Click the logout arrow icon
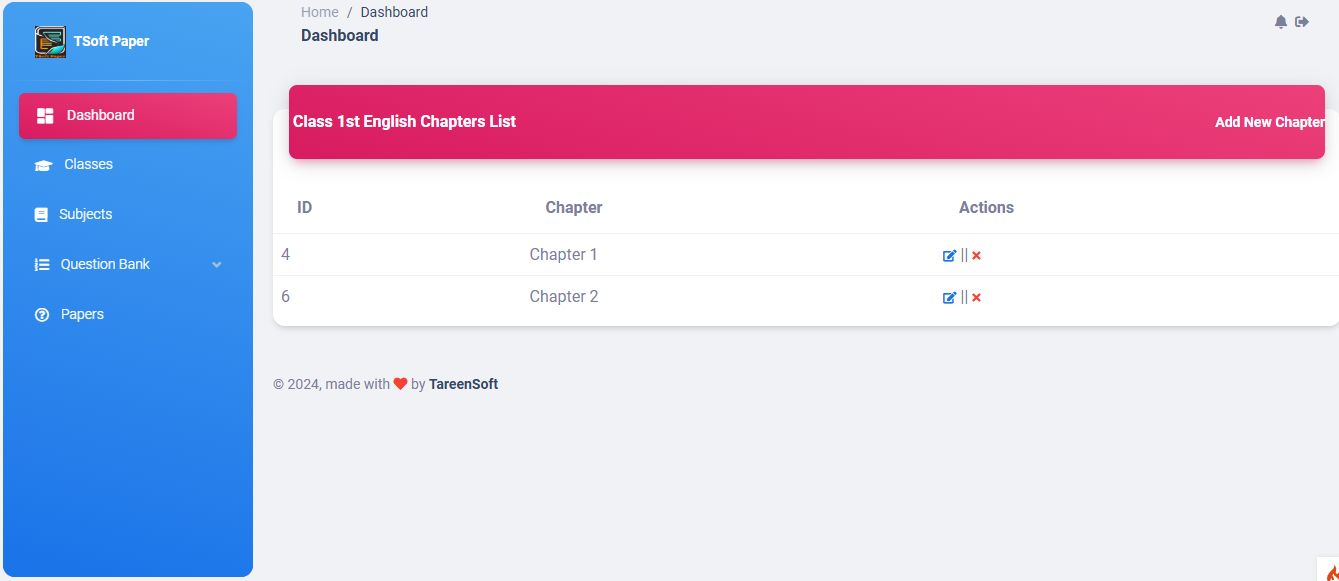This screenshot has height=581, width=1339. pyautogui.click(x=1302, y=22)
